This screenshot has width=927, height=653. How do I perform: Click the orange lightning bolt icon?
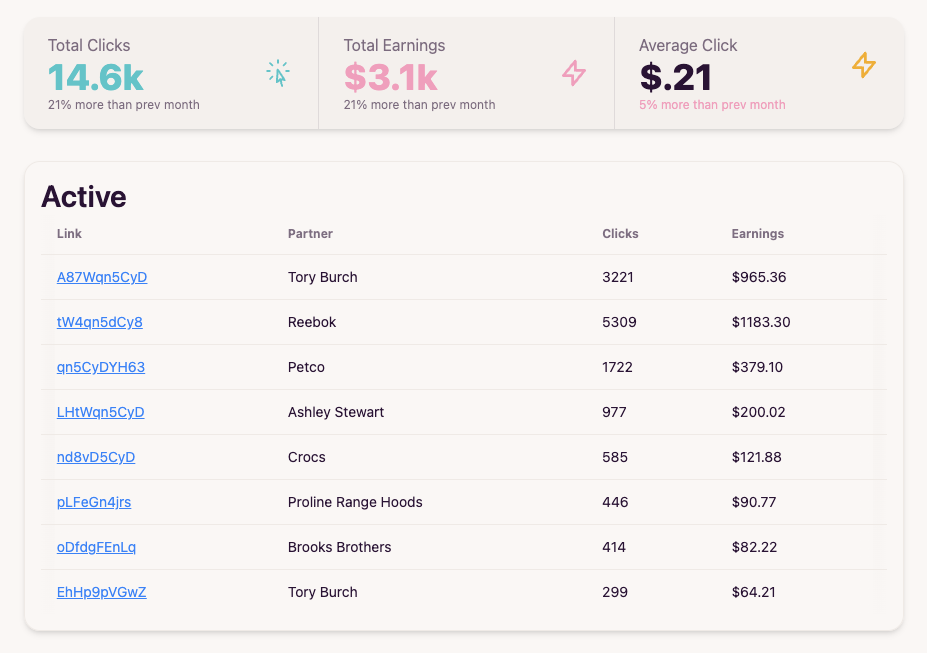coord(863,66)
